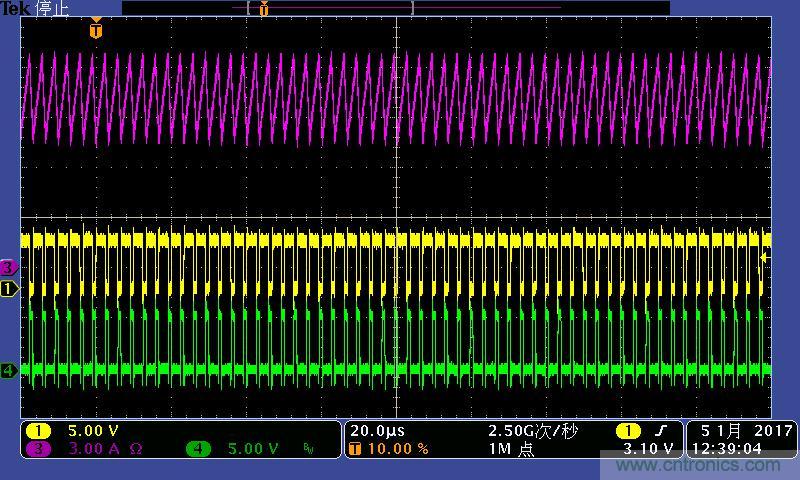The width and height of the screenshot is (800, 480).
Task: Toggle channel 4 badge in bottom readout
Action: point(198,449)
